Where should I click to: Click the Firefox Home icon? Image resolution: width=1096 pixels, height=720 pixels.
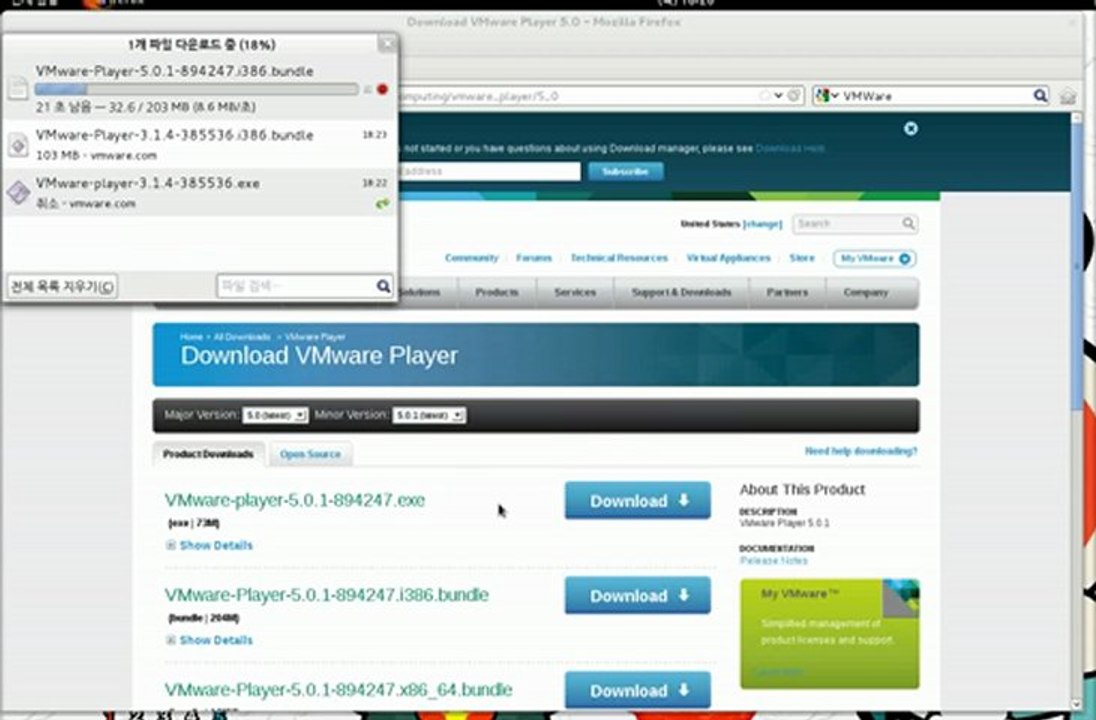(x=1067, y=96)
